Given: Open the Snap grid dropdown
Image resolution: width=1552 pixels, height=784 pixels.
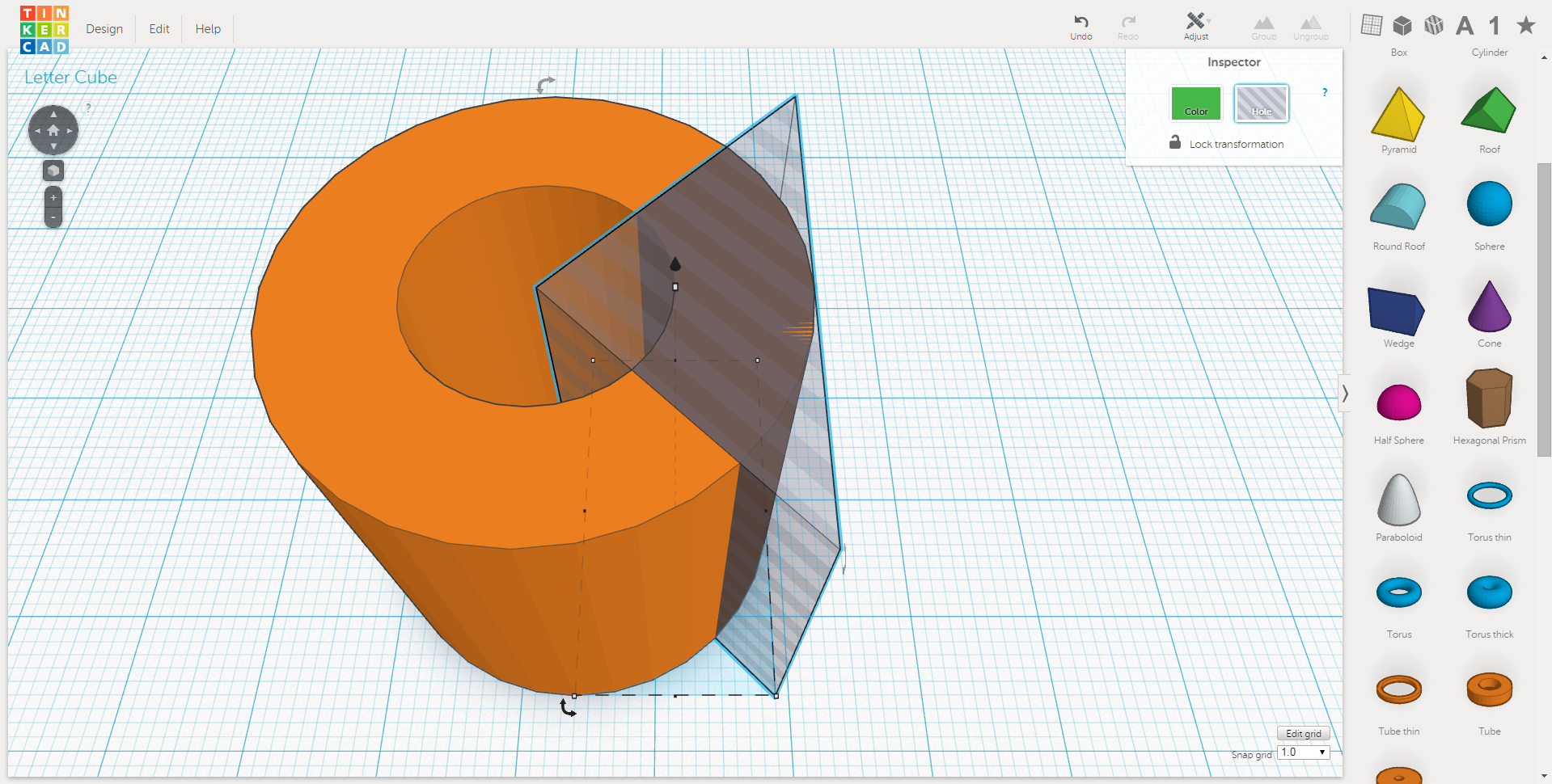Looking at the screenshot, I should click(x=1302, y=752).
